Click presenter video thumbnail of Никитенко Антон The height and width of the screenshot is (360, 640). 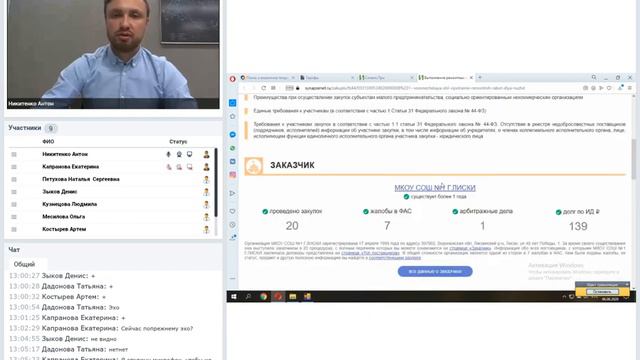point(113,54)
